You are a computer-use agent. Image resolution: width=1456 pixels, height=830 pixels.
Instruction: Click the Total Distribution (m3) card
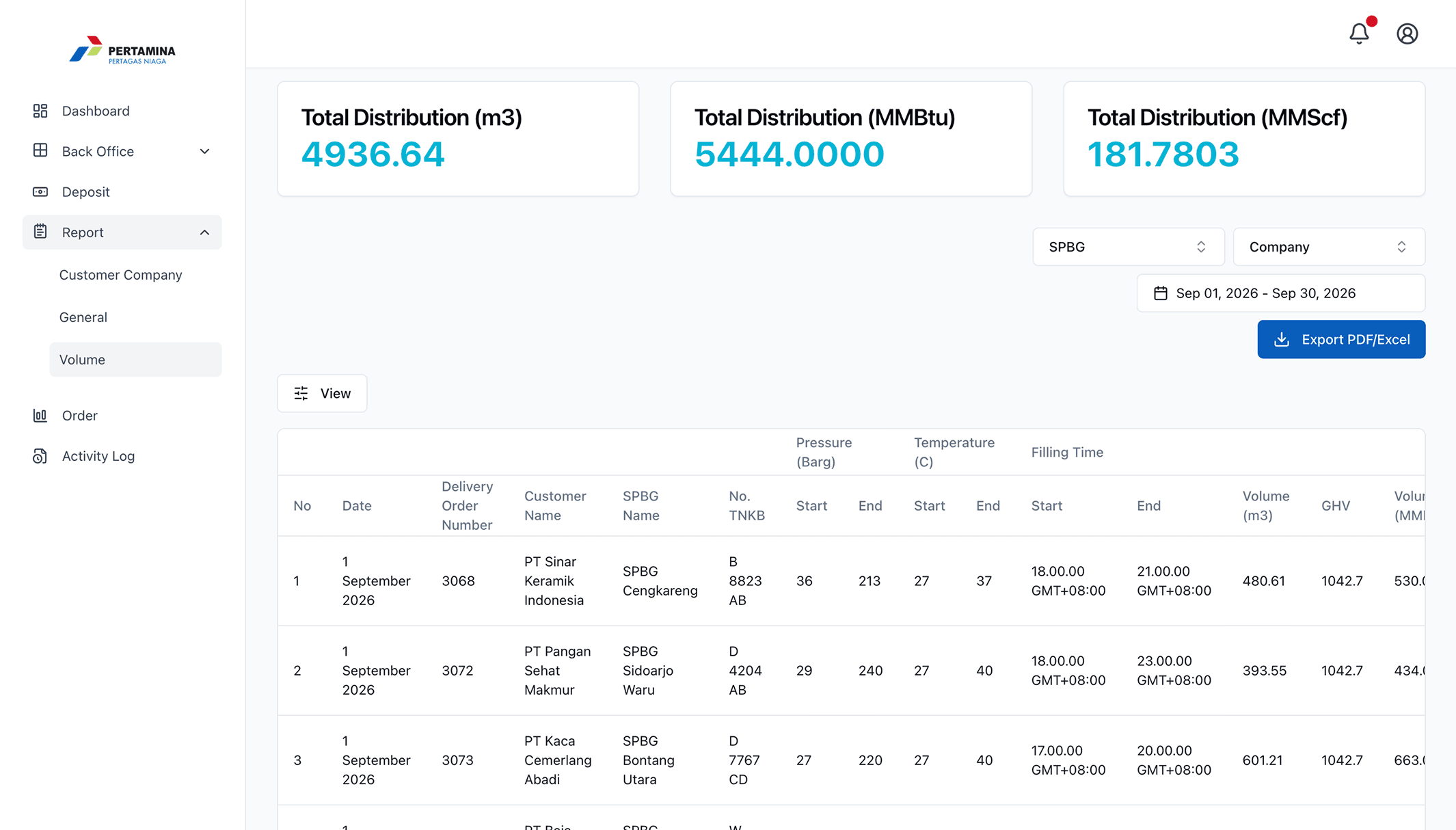coord(458,139)
